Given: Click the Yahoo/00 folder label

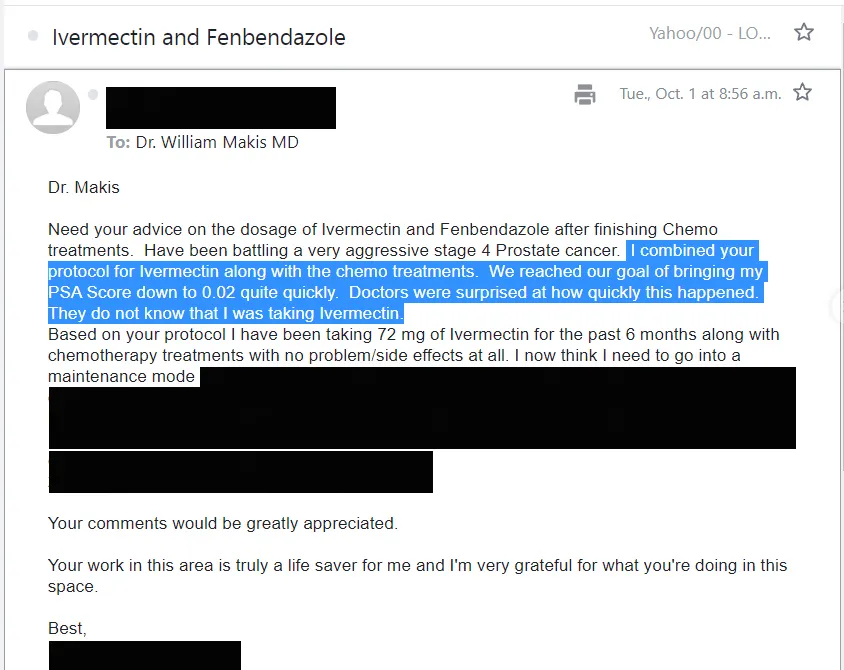Looking at the screenshot, I should (x=710, y=33).
